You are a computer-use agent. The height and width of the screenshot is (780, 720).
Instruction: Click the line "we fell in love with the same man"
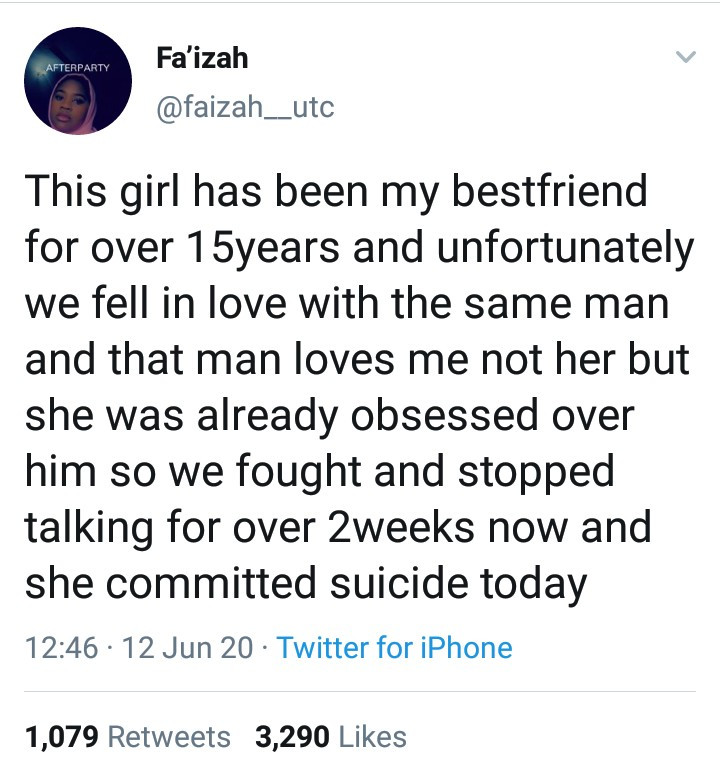347,303
